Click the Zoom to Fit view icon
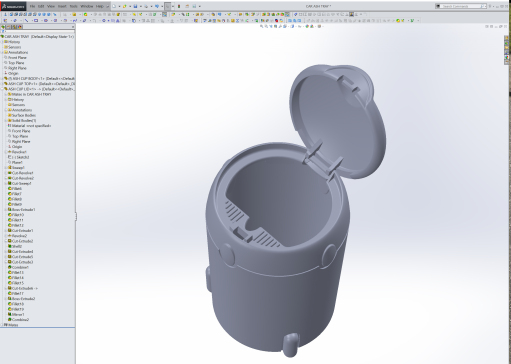The width and height of the screenshot is (511, 364). pyautogui.click(x=262, y=26)
